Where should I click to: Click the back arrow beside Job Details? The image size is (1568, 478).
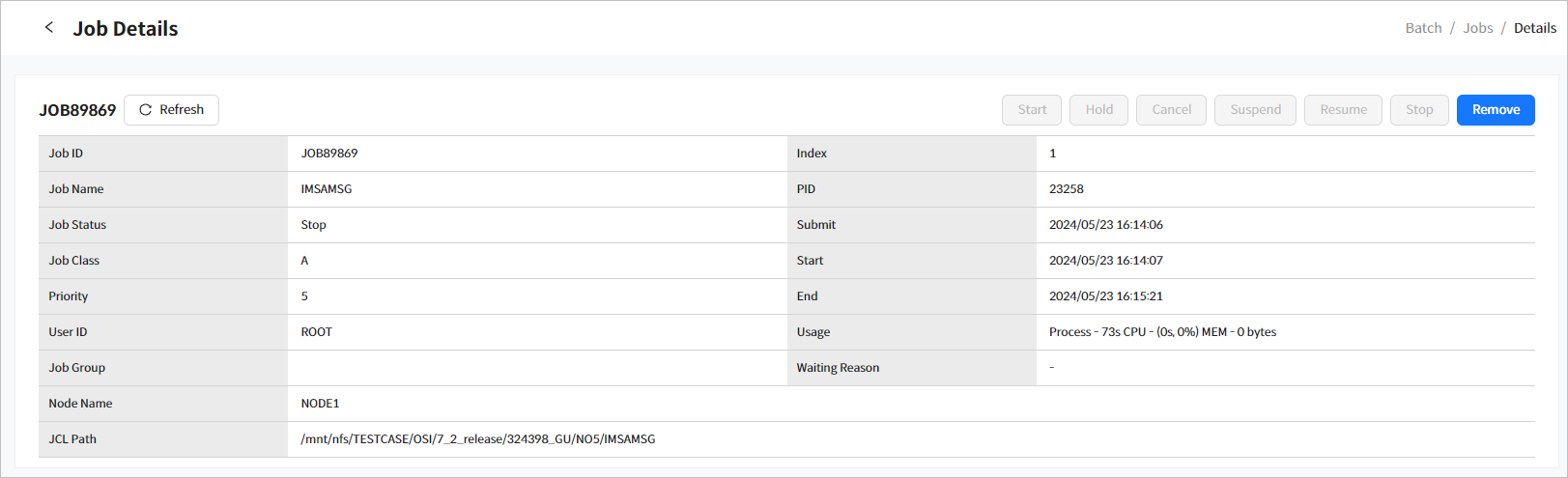pos(49,28)
